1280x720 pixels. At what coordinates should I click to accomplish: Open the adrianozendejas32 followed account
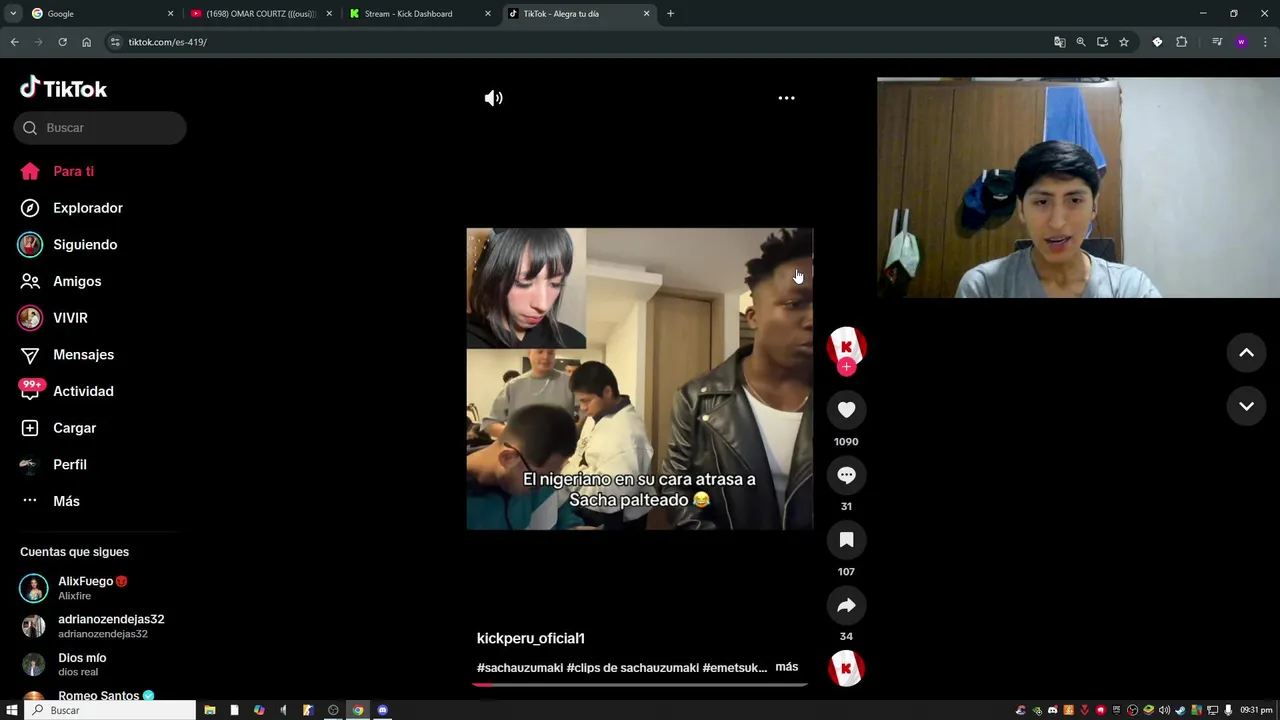pos(92,626)
